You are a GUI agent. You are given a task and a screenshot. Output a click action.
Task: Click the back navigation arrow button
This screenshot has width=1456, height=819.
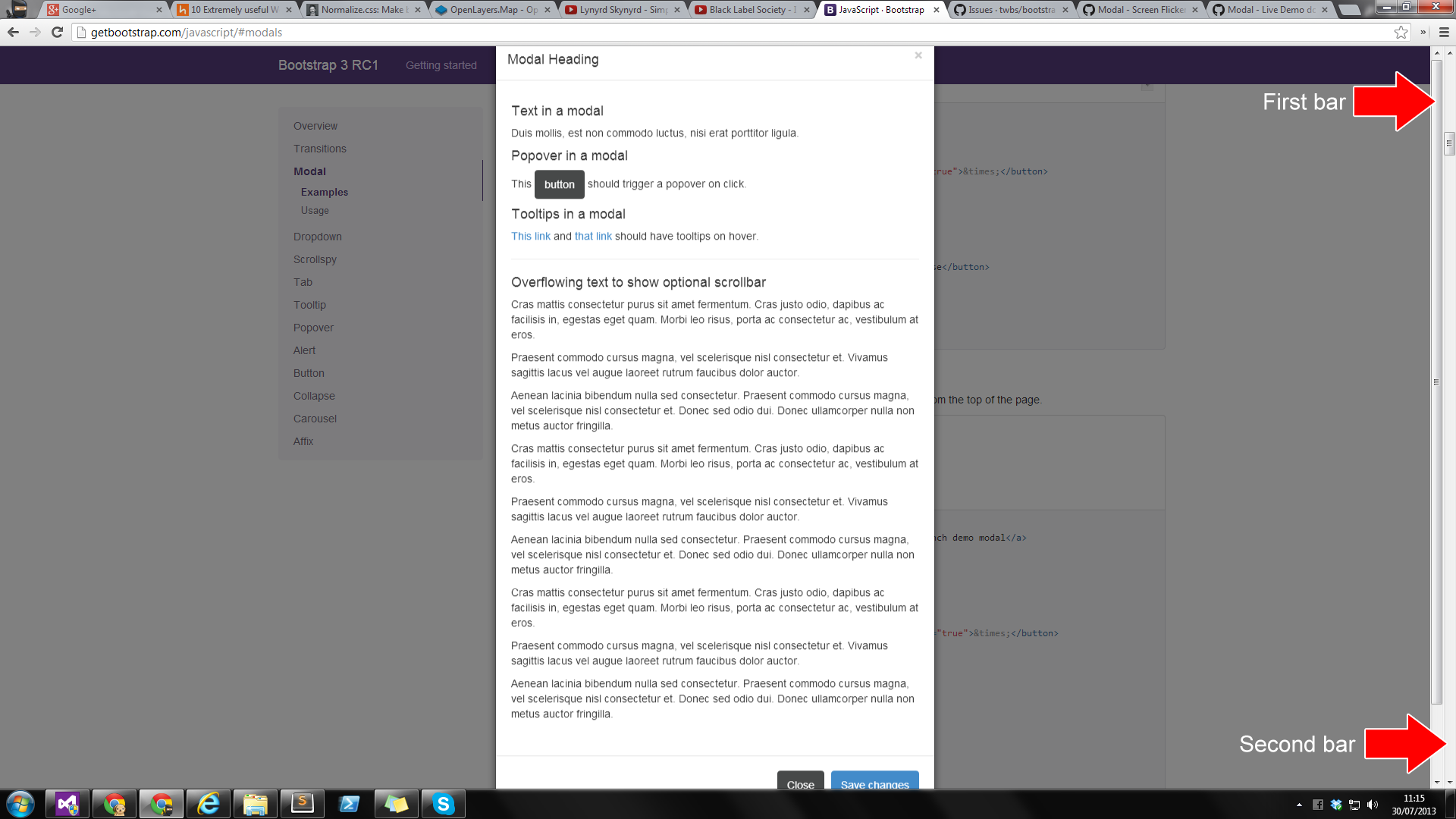point(12,31)
